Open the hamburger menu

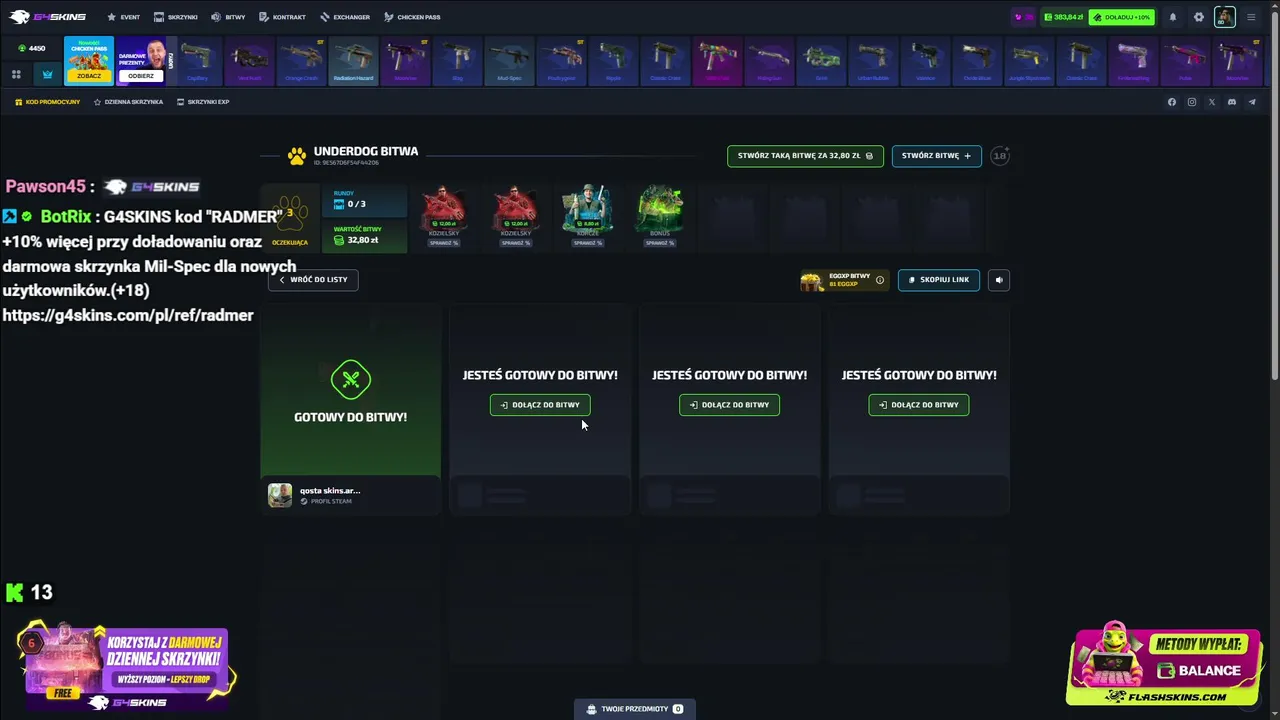click(x=1251, y=17)
